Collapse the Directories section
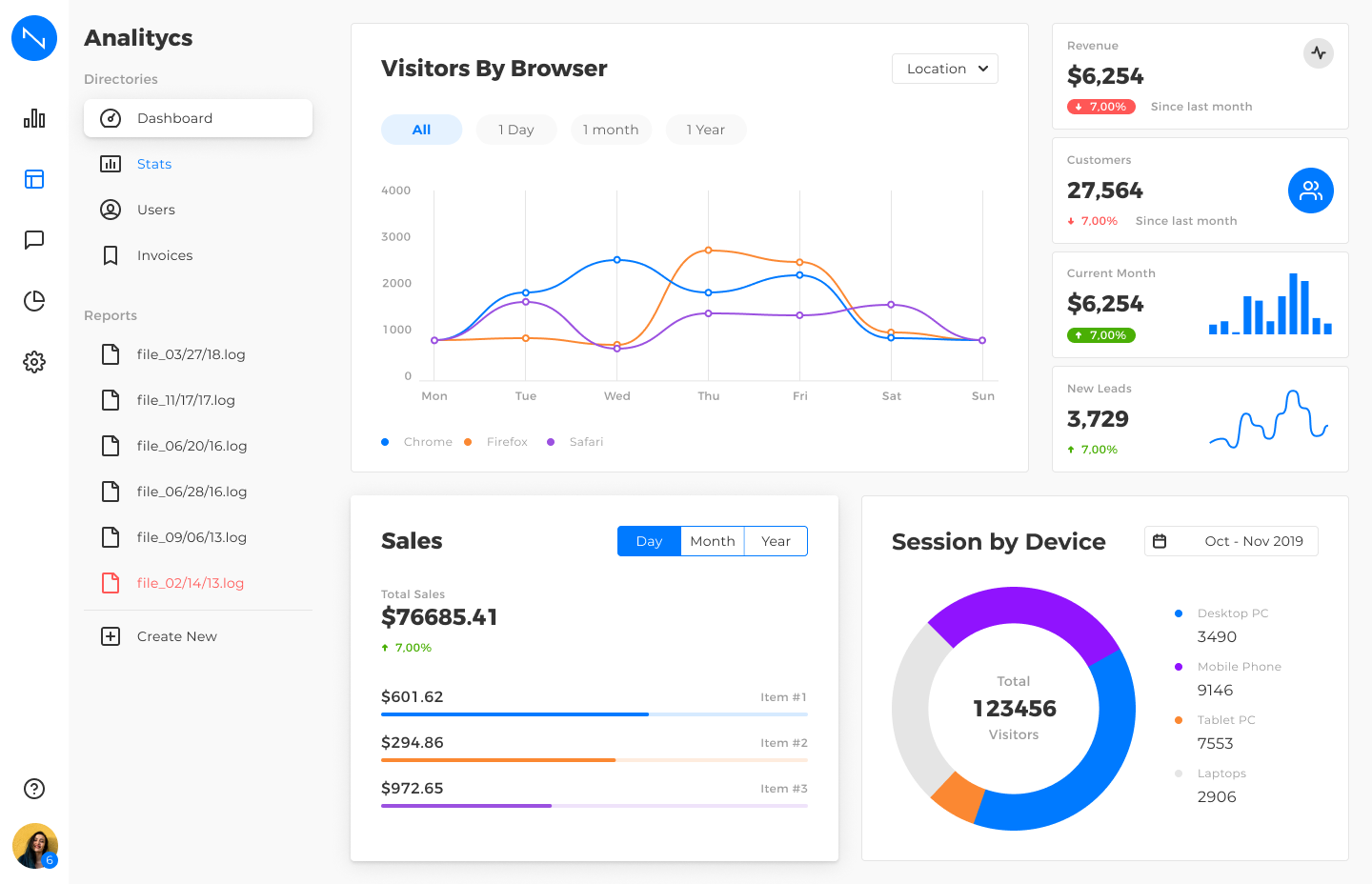The width and height of the screenshot is (1372, 884). pyautogui.click(x=120, y=79)
